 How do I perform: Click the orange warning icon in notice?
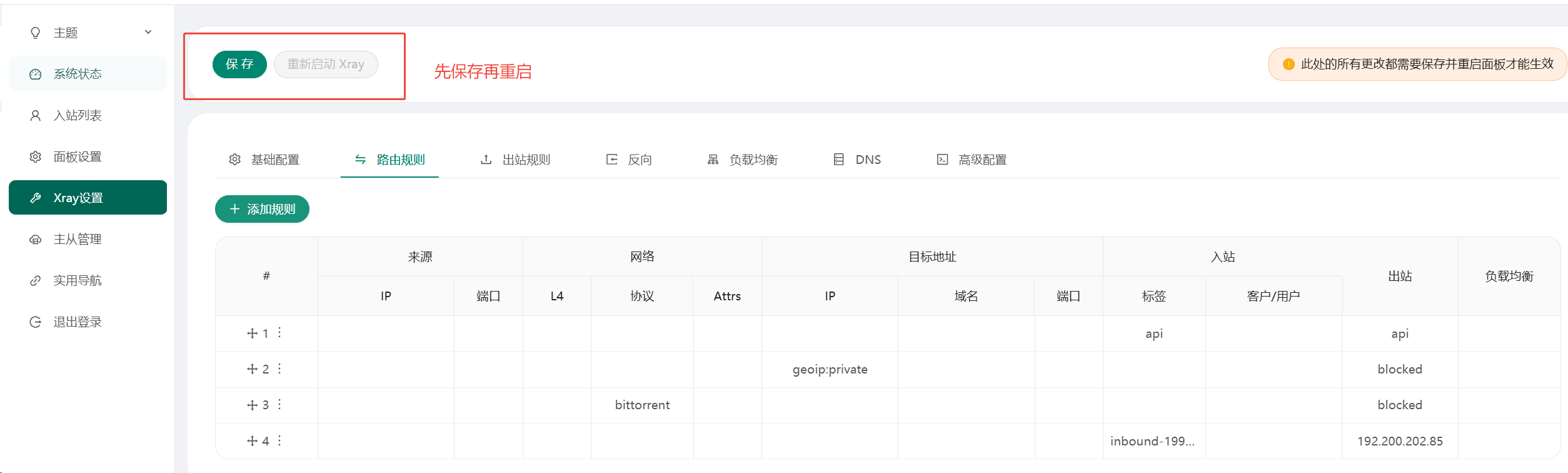(1289, 64)
